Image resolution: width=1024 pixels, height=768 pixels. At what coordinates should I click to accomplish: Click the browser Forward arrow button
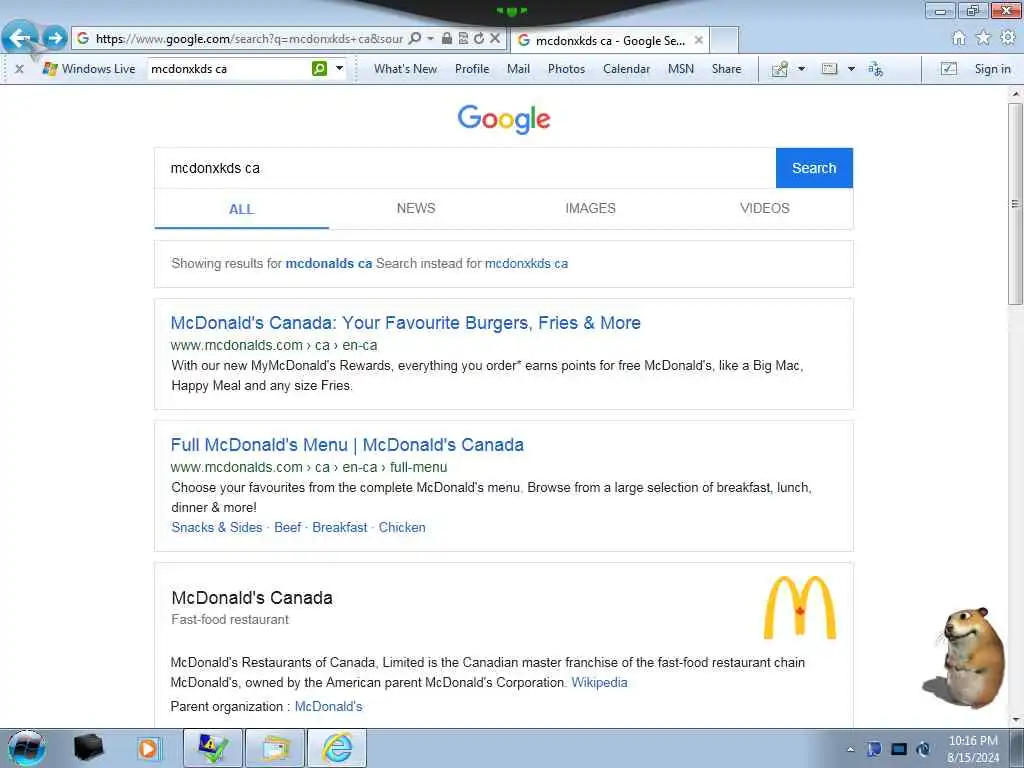(x=56, y=38)
